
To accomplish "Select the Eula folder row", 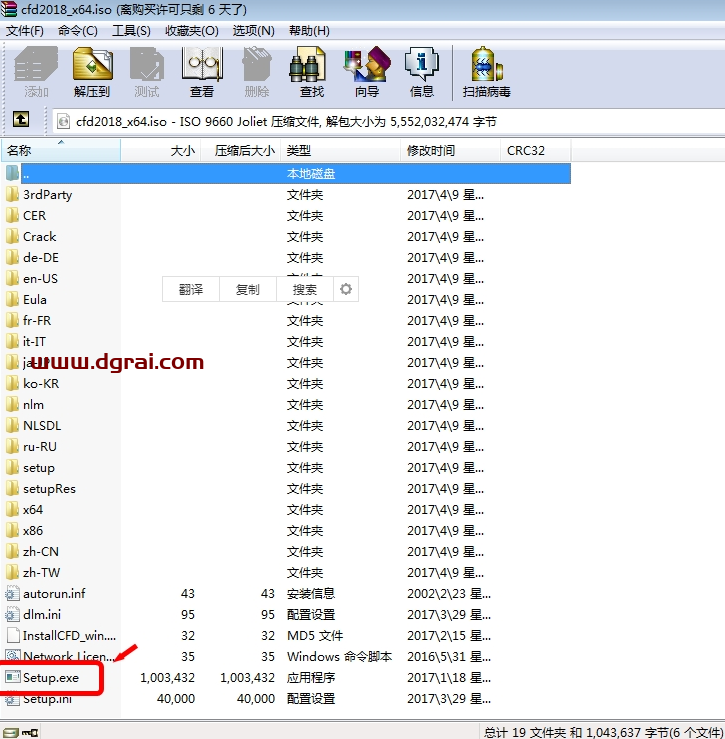I will point(286,299).
